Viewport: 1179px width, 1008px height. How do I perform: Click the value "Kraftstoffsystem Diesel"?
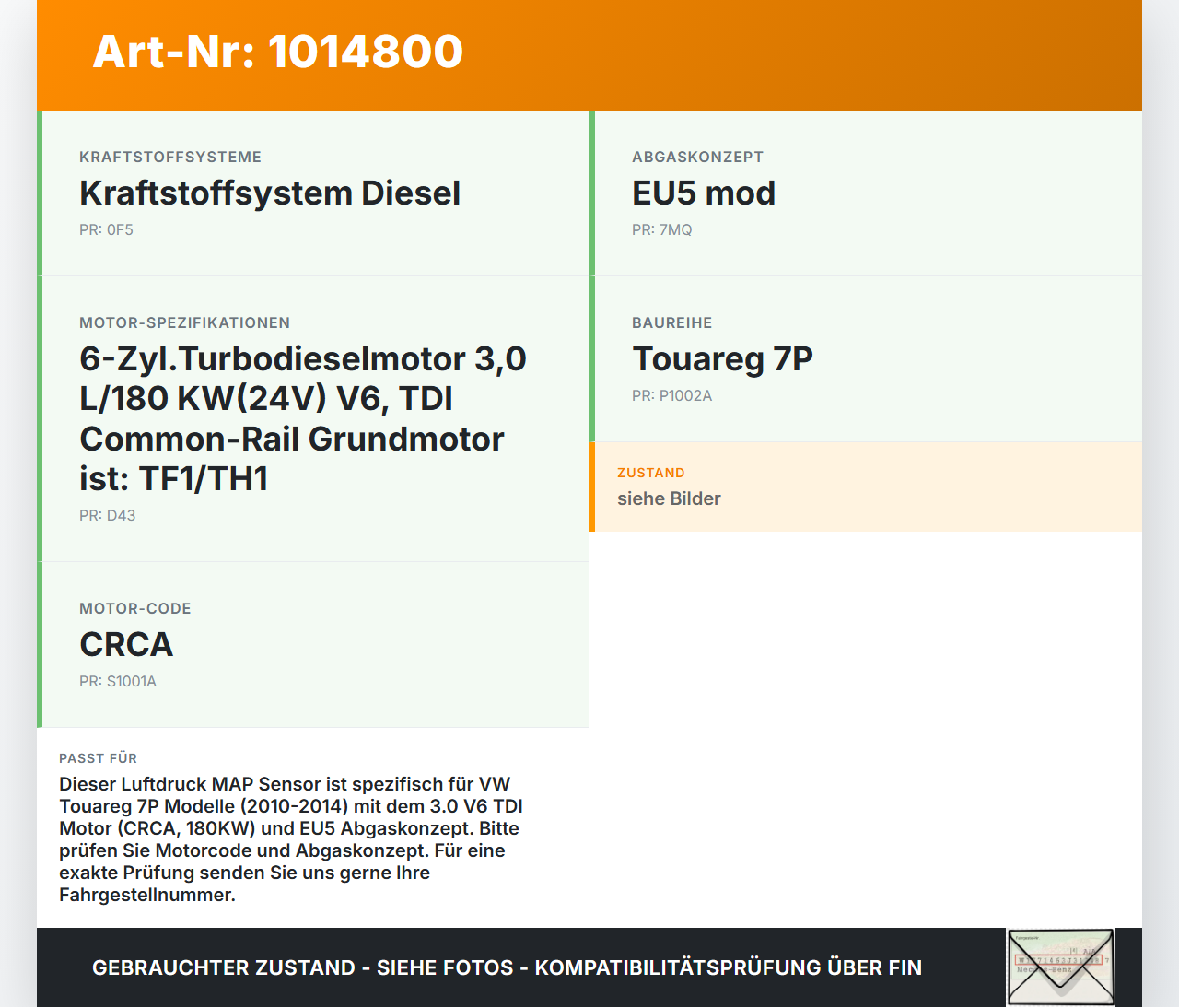coord(270,193)
